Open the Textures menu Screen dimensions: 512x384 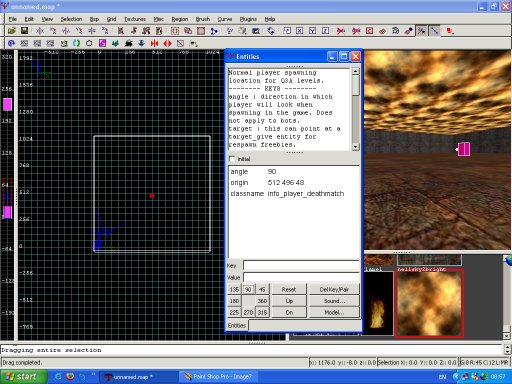[x=135, y=19]
